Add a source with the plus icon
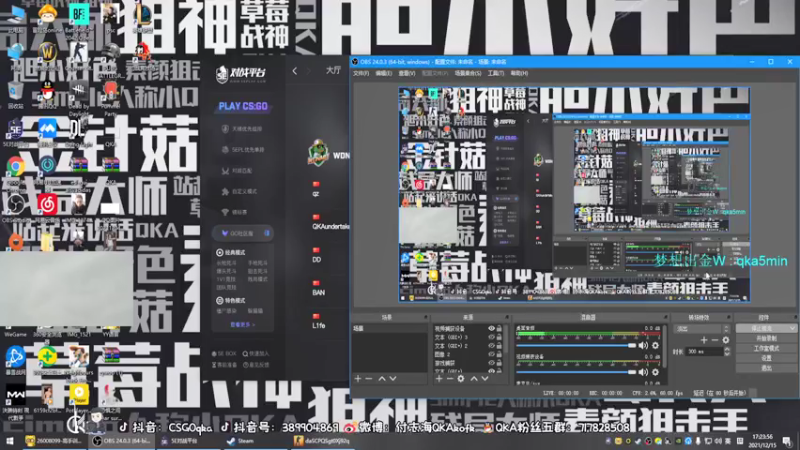This screenshot has height=450, width=800. click(439, 379)
